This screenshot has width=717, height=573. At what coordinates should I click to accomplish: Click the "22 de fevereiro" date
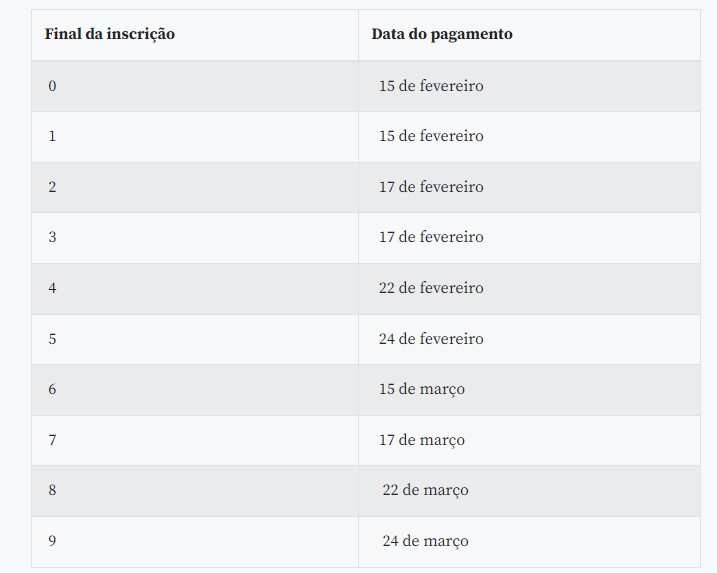[431, 288]
